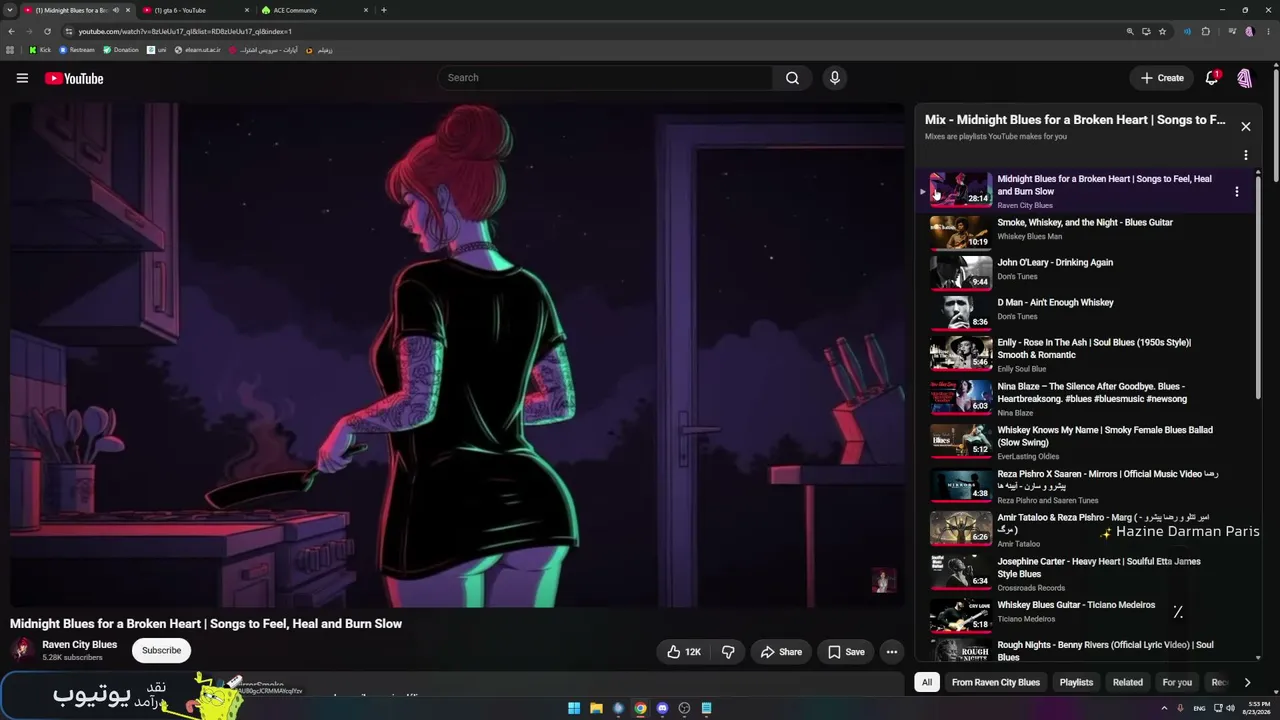The image size is (1280, 720).
Task: Open the Restream bookmark
Action: (x=77, y=50)
